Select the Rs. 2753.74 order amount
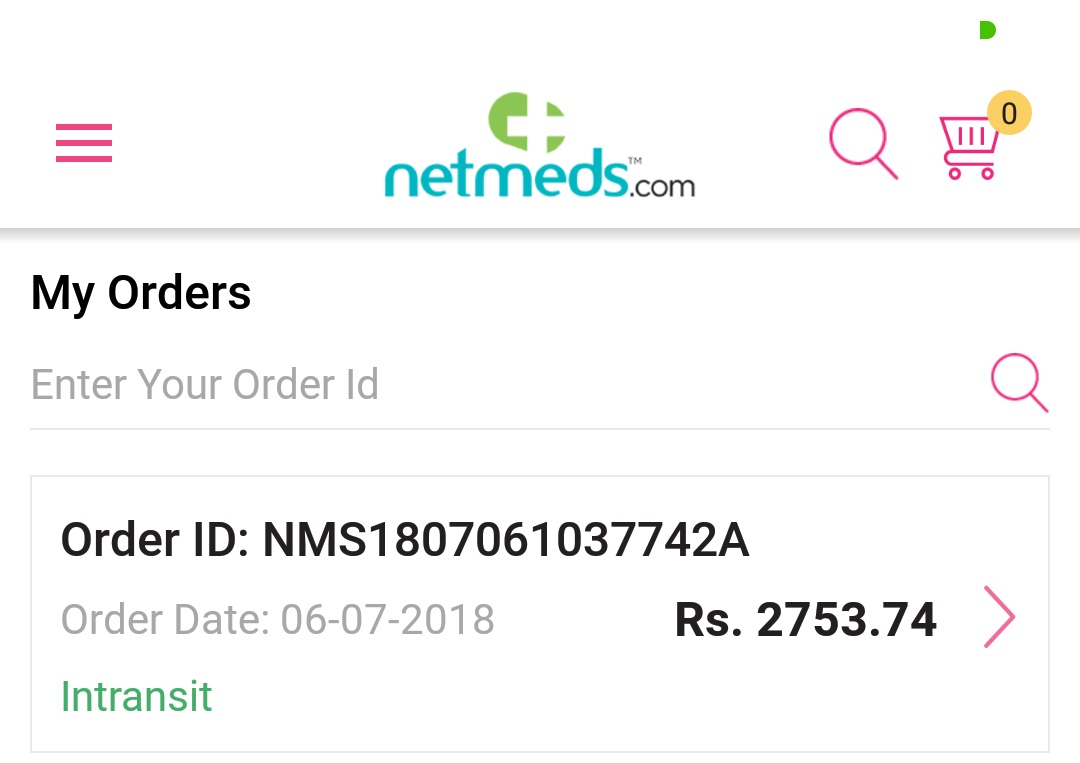 pos(805,620)
